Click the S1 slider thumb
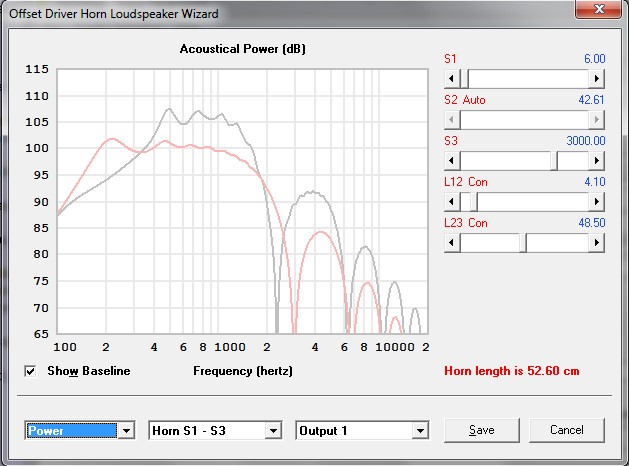The height and width of the screenshot is (466, 629). coord(465,78)
